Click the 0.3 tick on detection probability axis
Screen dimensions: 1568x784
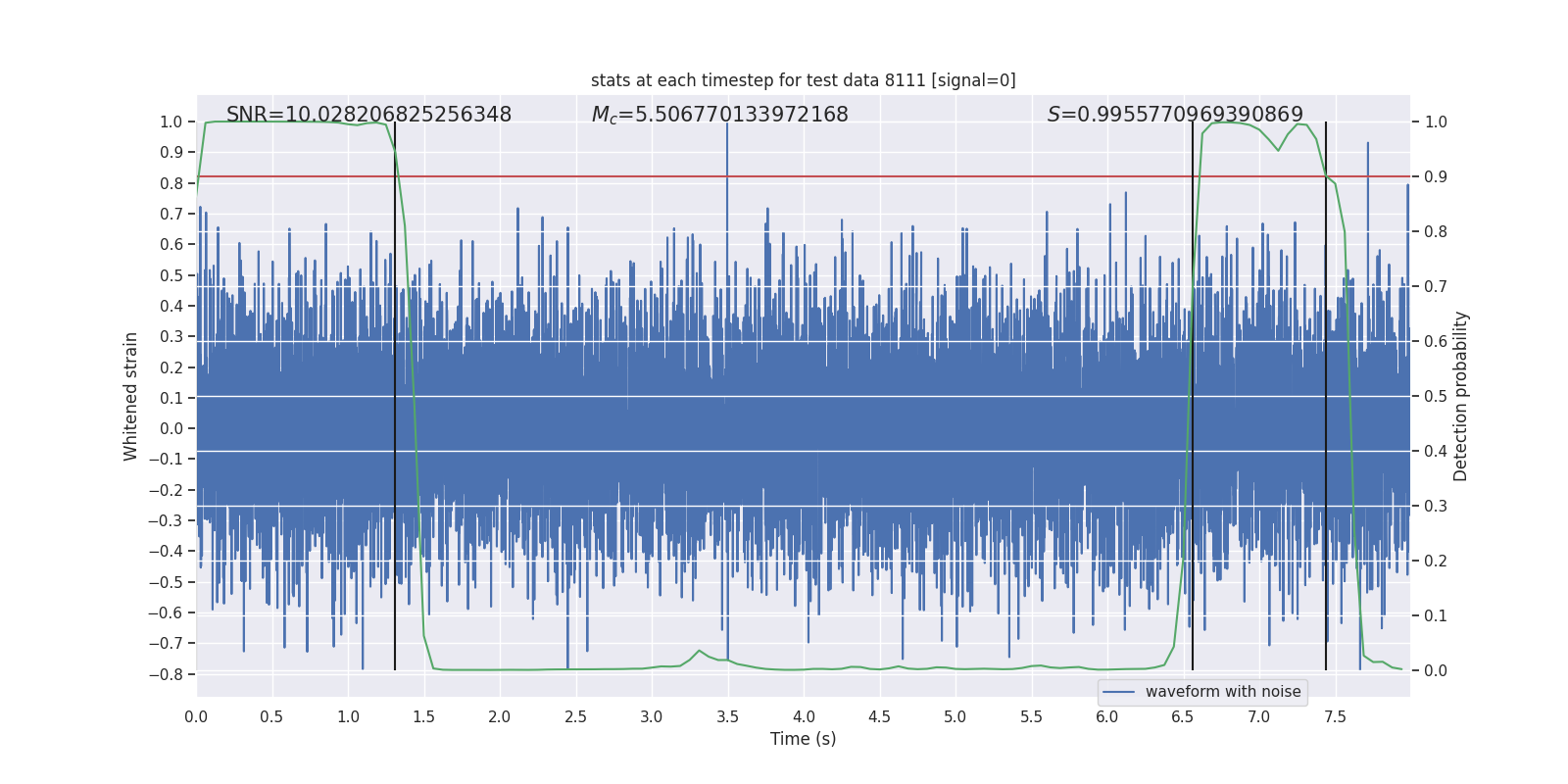(x=1436, y=506)
